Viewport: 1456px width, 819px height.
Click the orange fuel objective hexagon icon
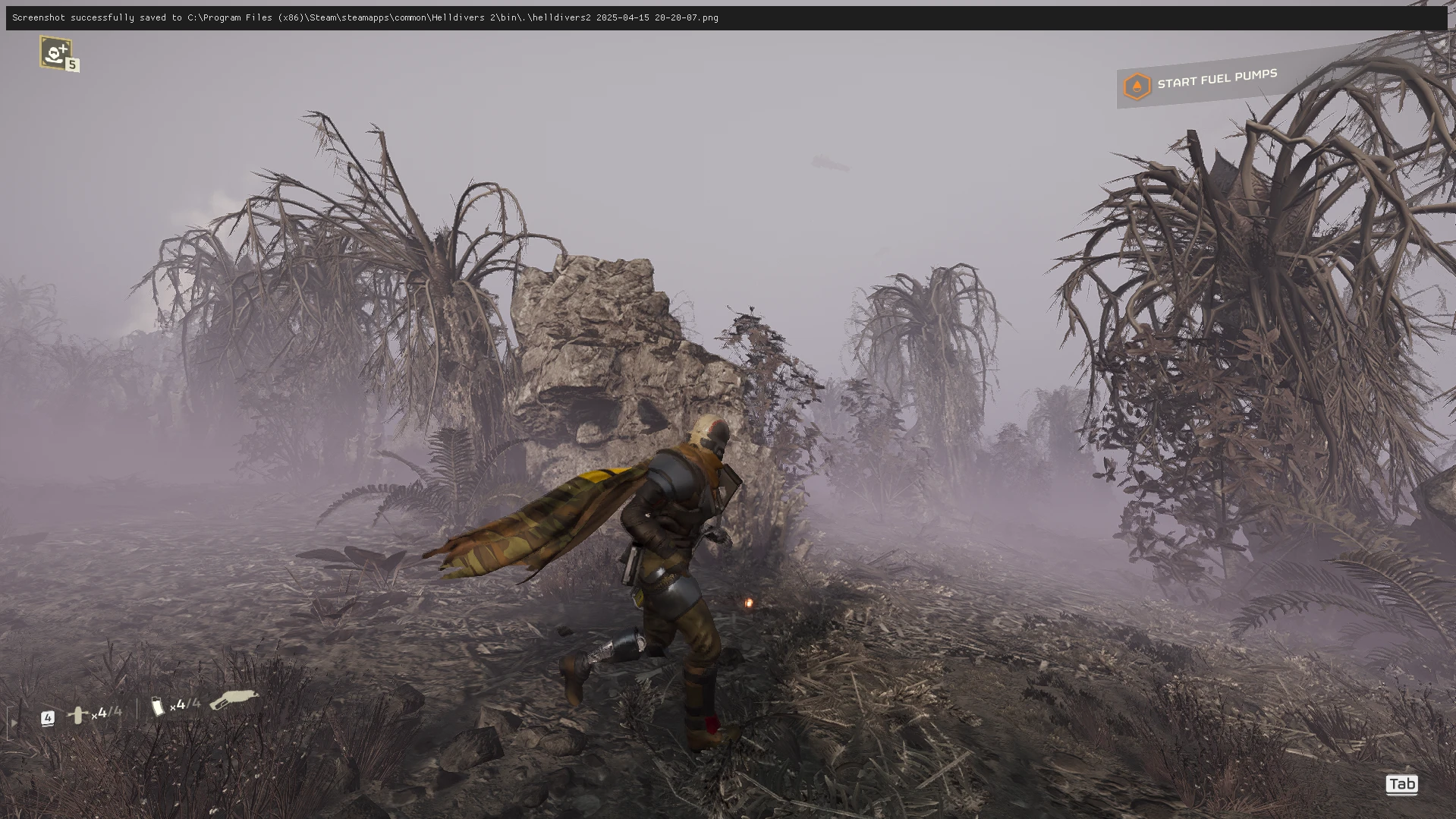tap(1137, 87)
